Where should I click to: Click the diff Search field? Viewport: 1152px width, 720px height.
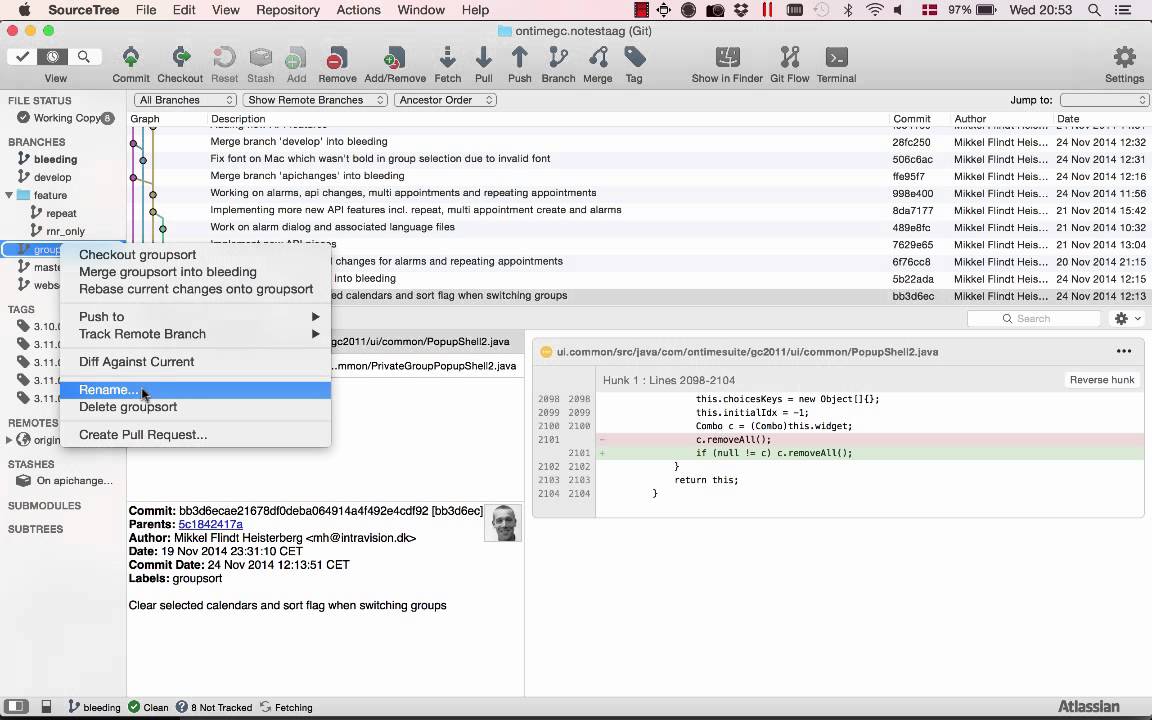1033,318
